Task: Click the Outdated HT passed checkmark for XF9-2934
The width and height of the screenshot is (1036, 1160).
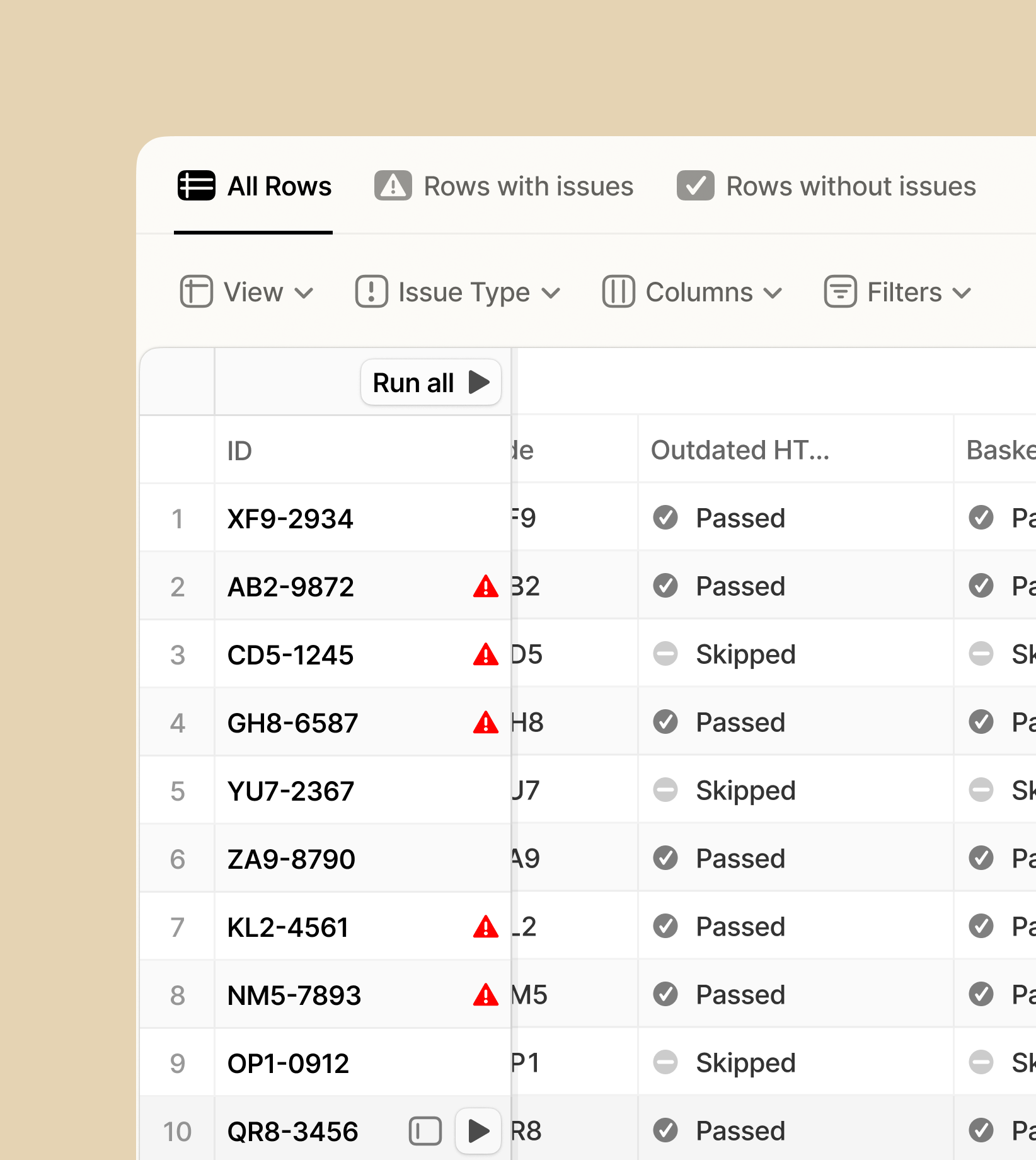Action: point(665,518)
